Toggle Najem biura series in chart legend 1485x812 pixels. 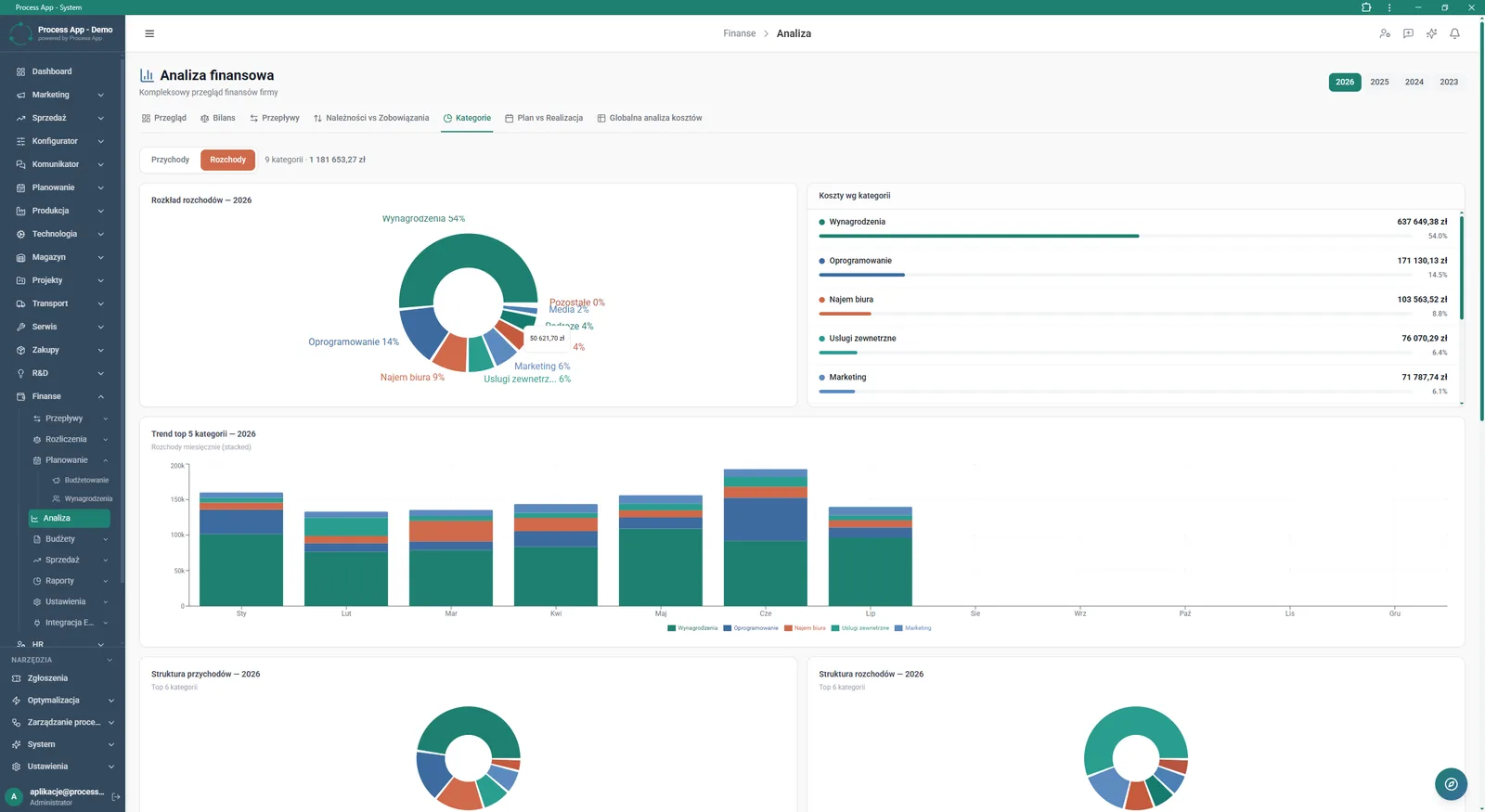(x=805, y=628)
